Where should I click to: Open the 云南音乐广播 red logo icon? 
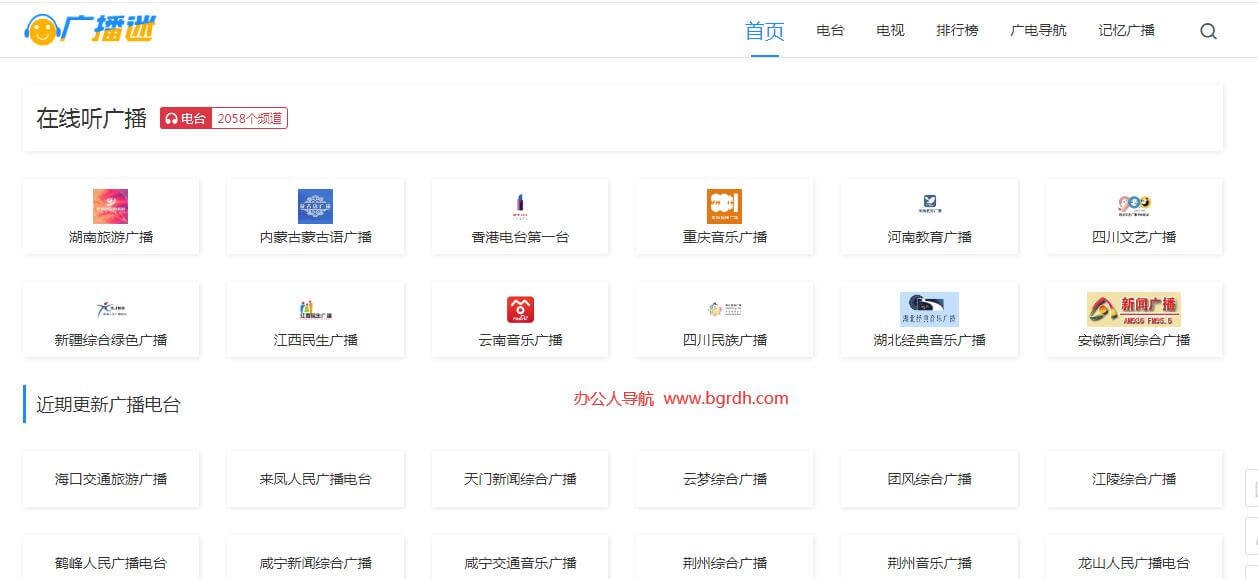(x=520, y=309)
